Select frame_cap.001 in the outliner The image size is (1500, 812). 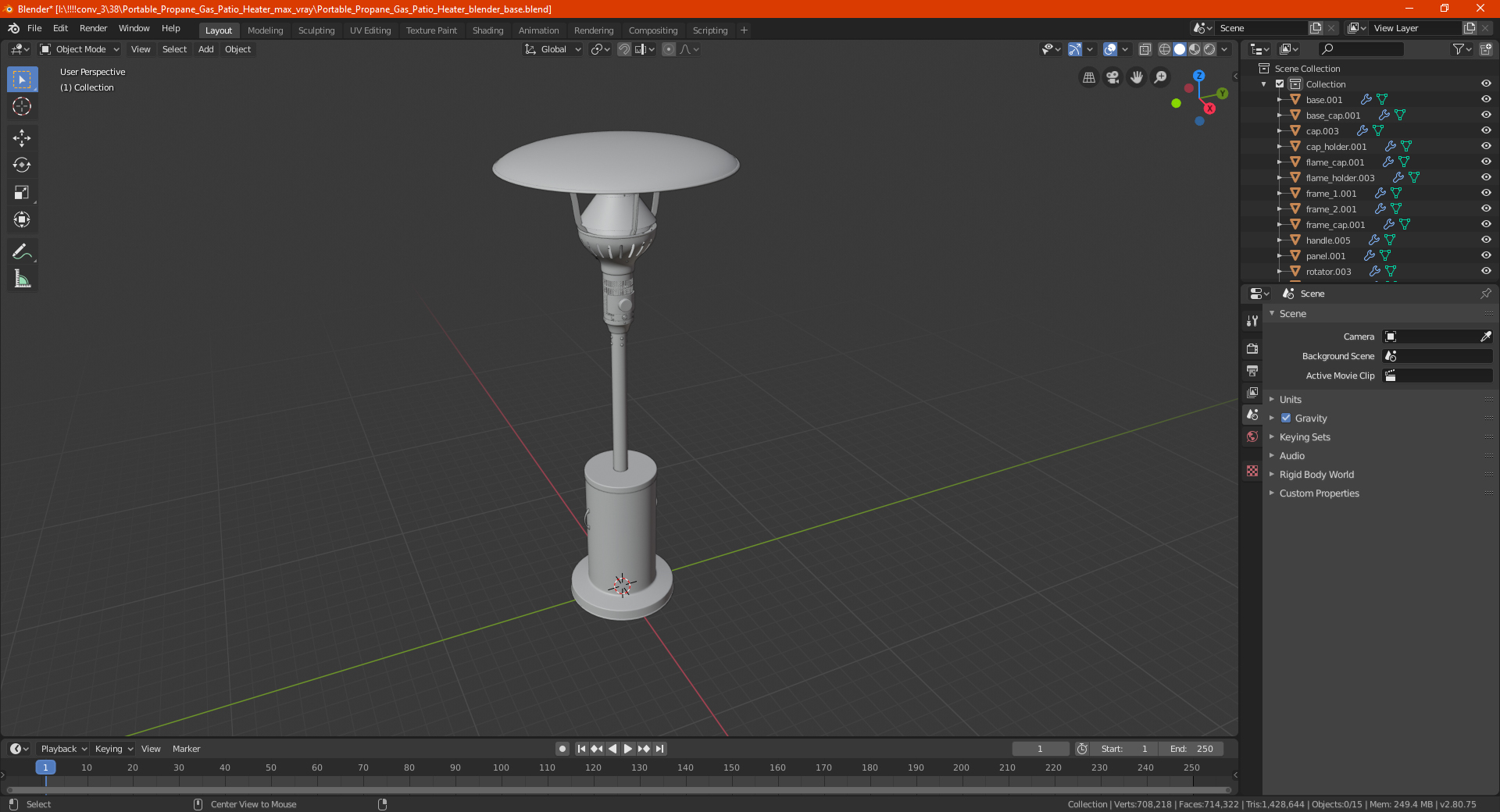tap(1335, 224)
